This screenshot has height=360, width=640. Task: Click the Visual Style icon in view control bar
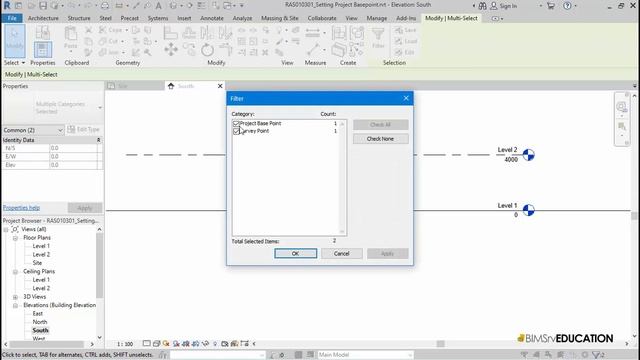(x=156, y=344)
